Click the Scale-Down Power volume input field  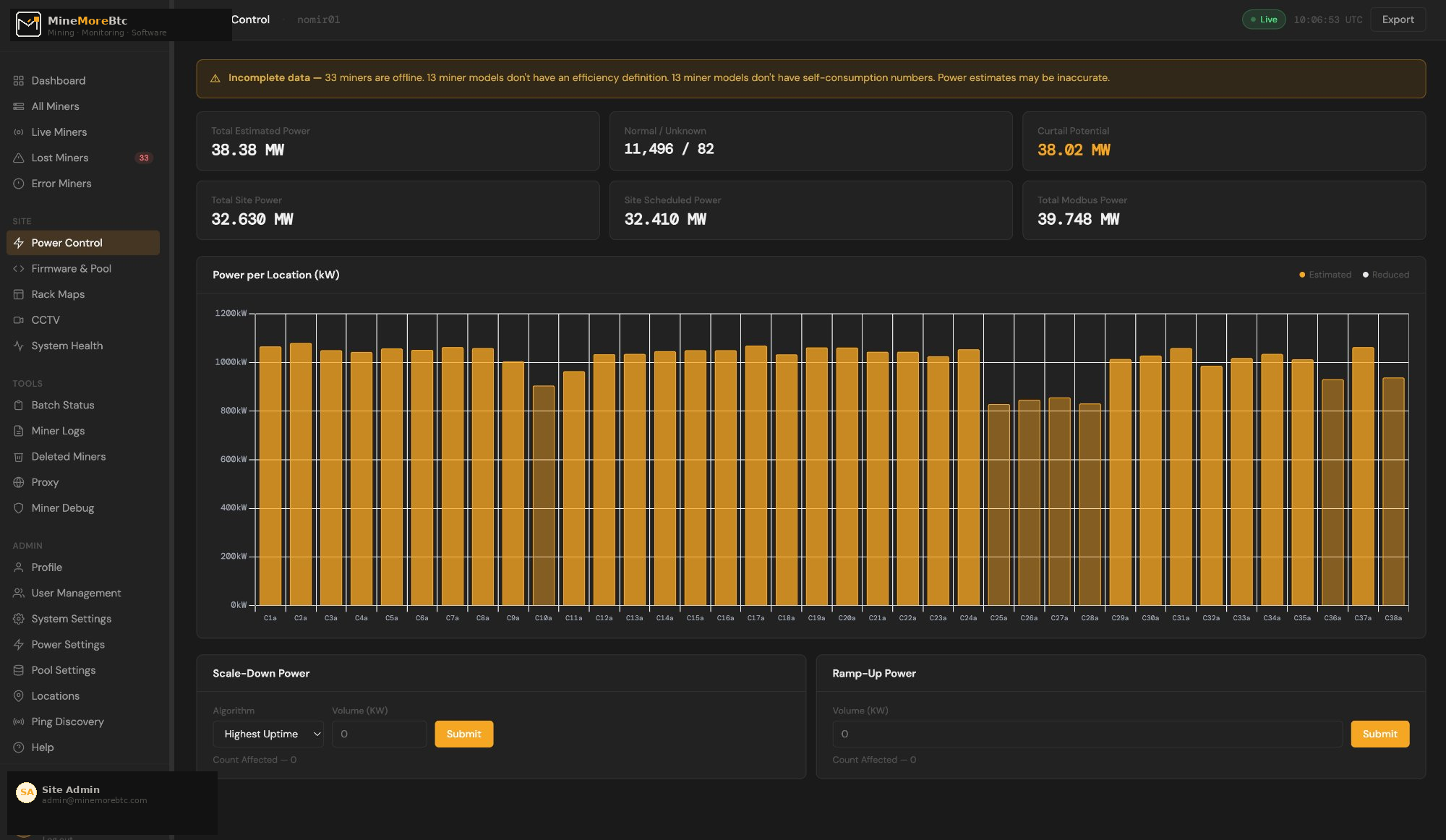tap(379, 734)
